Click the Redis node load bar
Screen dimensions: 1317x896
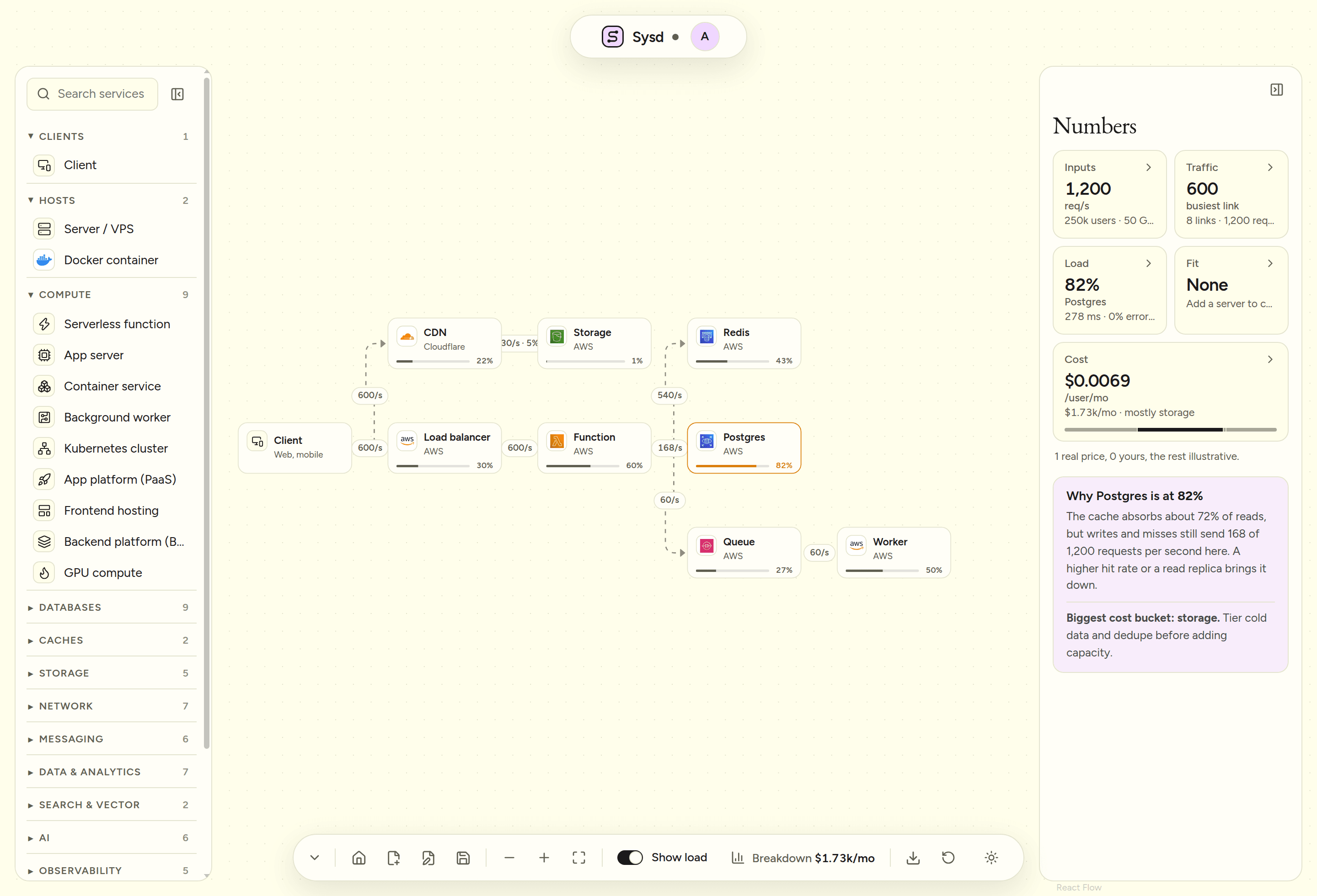pyautogui.click(x=732, y=361)
